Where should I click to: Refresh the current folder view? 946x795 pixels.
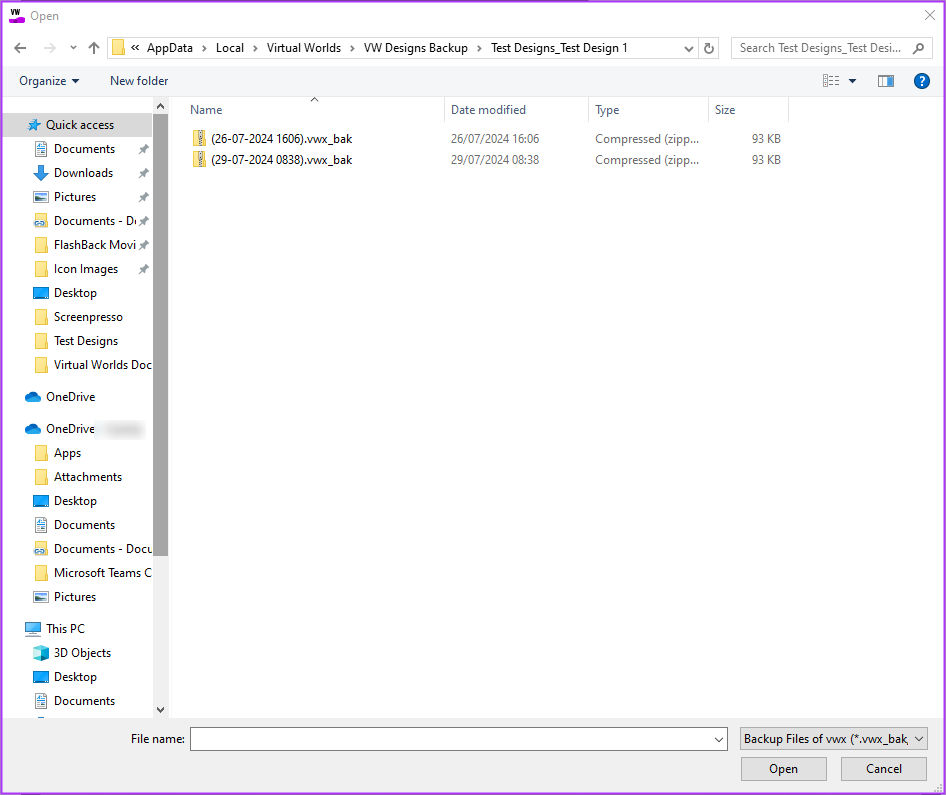(709, 48)
